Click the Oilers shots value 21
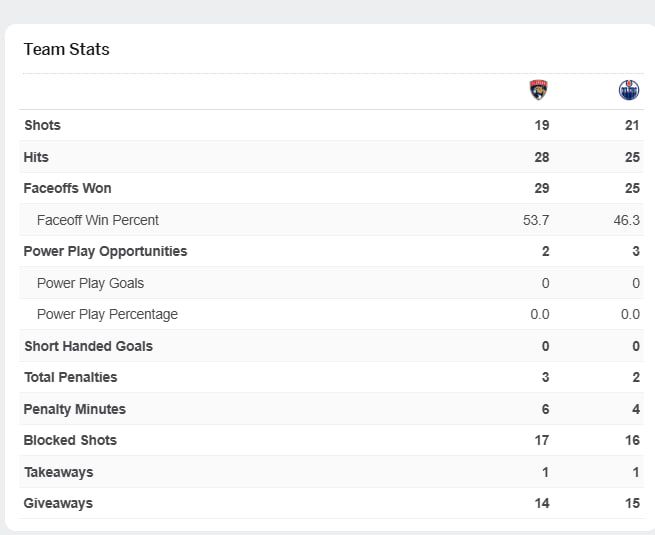This screenshot has width=655, height=535. pos(631,125)
